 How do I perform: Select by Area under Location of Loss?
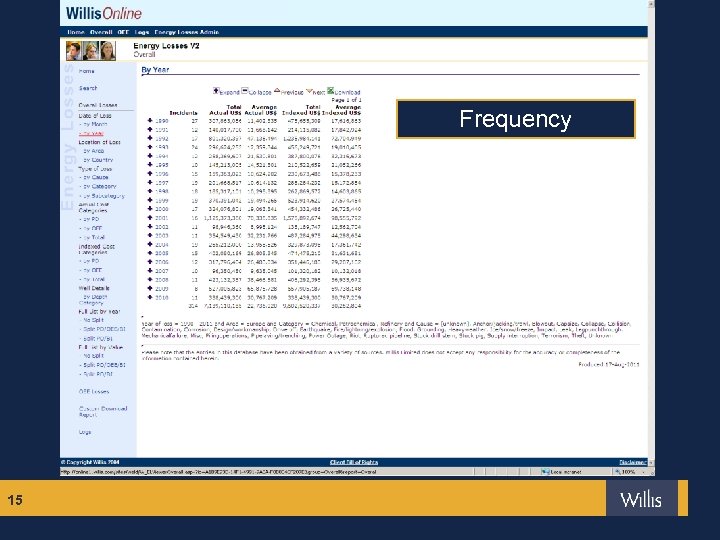pyautogui.click(x=94, y=151)
